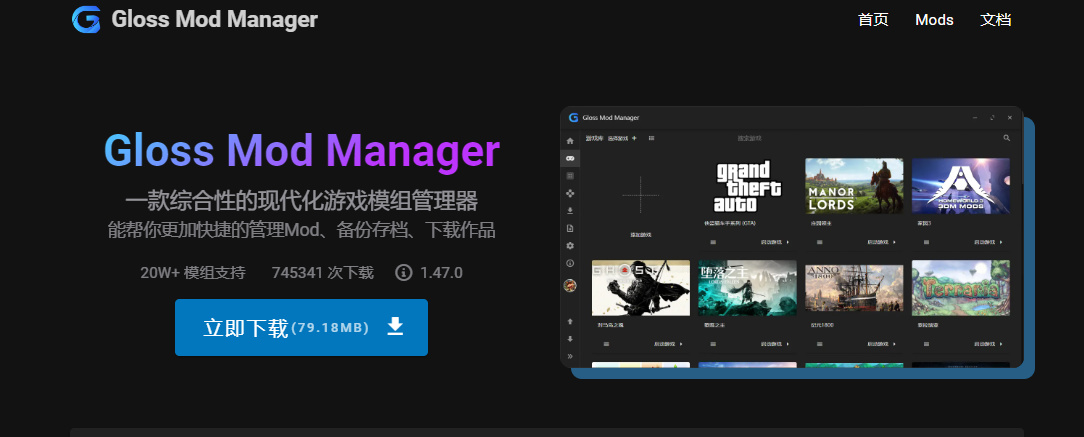Select the Manor Lords game thumbnail

pos(854,186)
